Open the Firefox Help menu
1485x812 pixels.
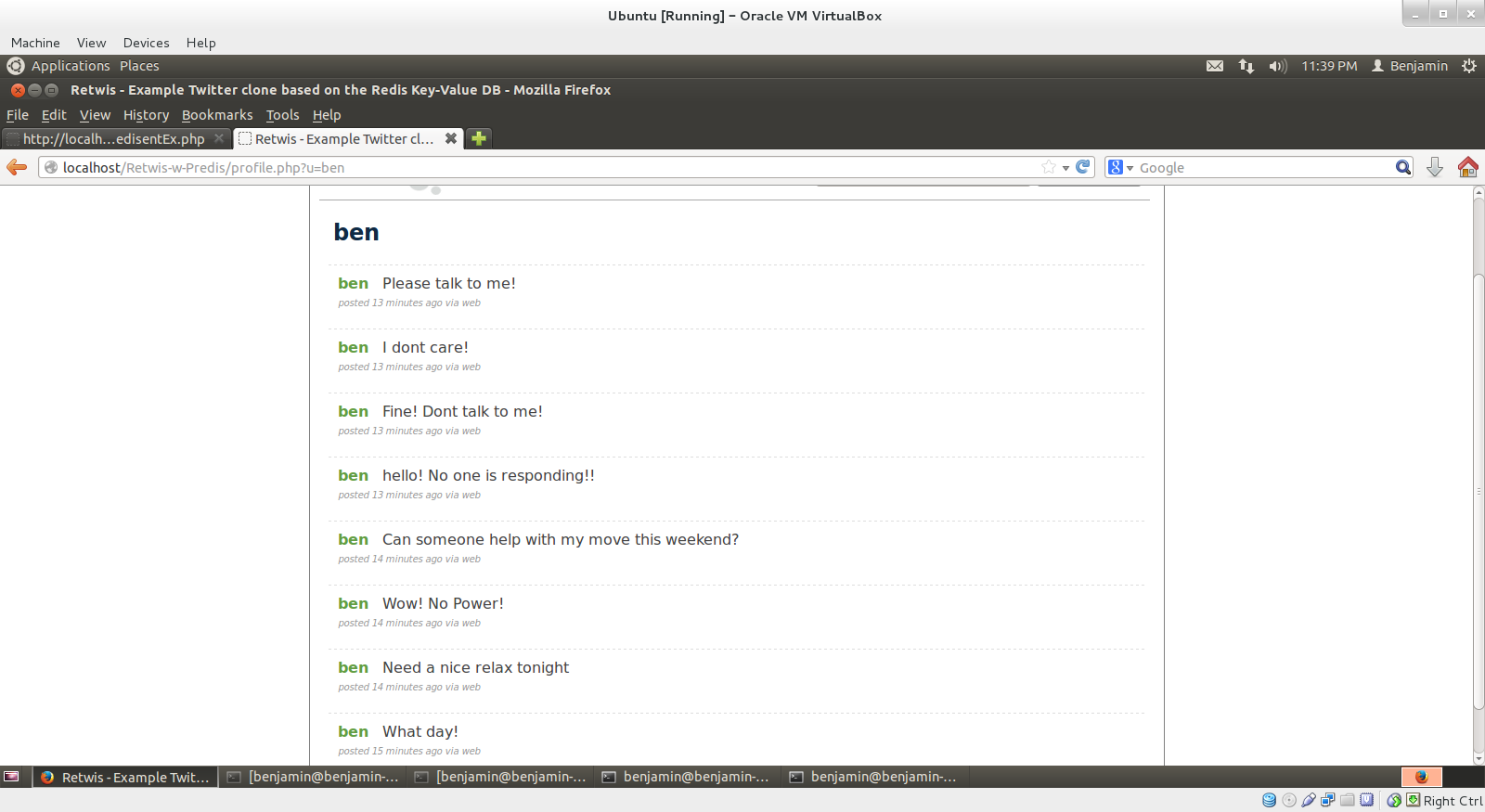coord(327,115)
